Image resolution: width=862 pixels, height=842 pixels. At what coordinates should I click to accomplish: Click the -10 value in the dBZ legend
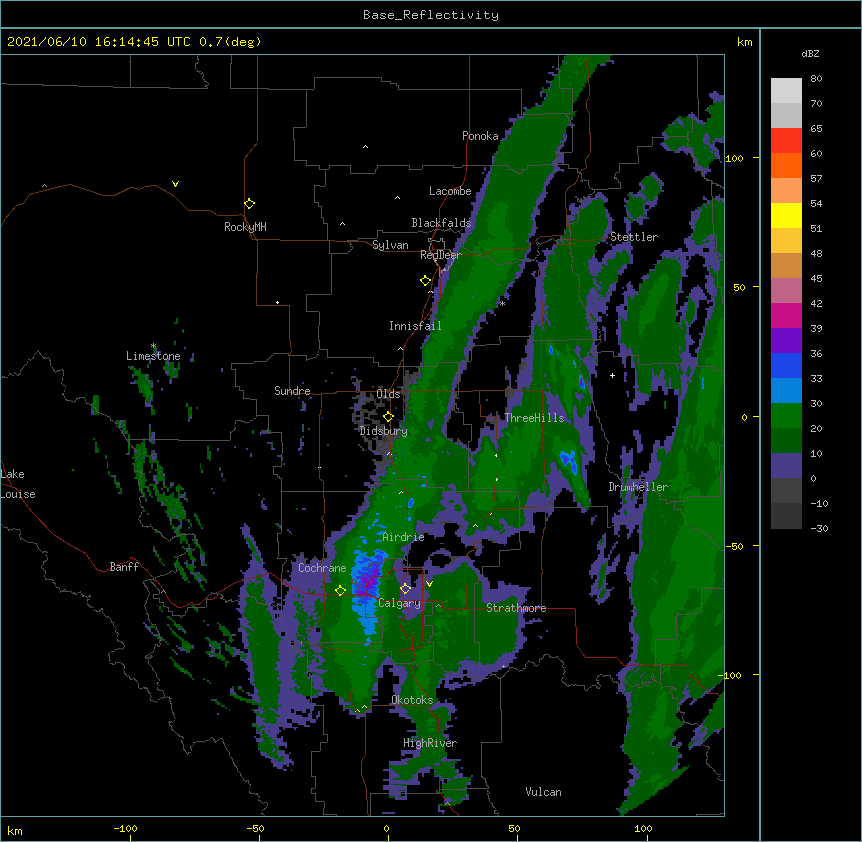pyautogui.click(x=819, y=503)
